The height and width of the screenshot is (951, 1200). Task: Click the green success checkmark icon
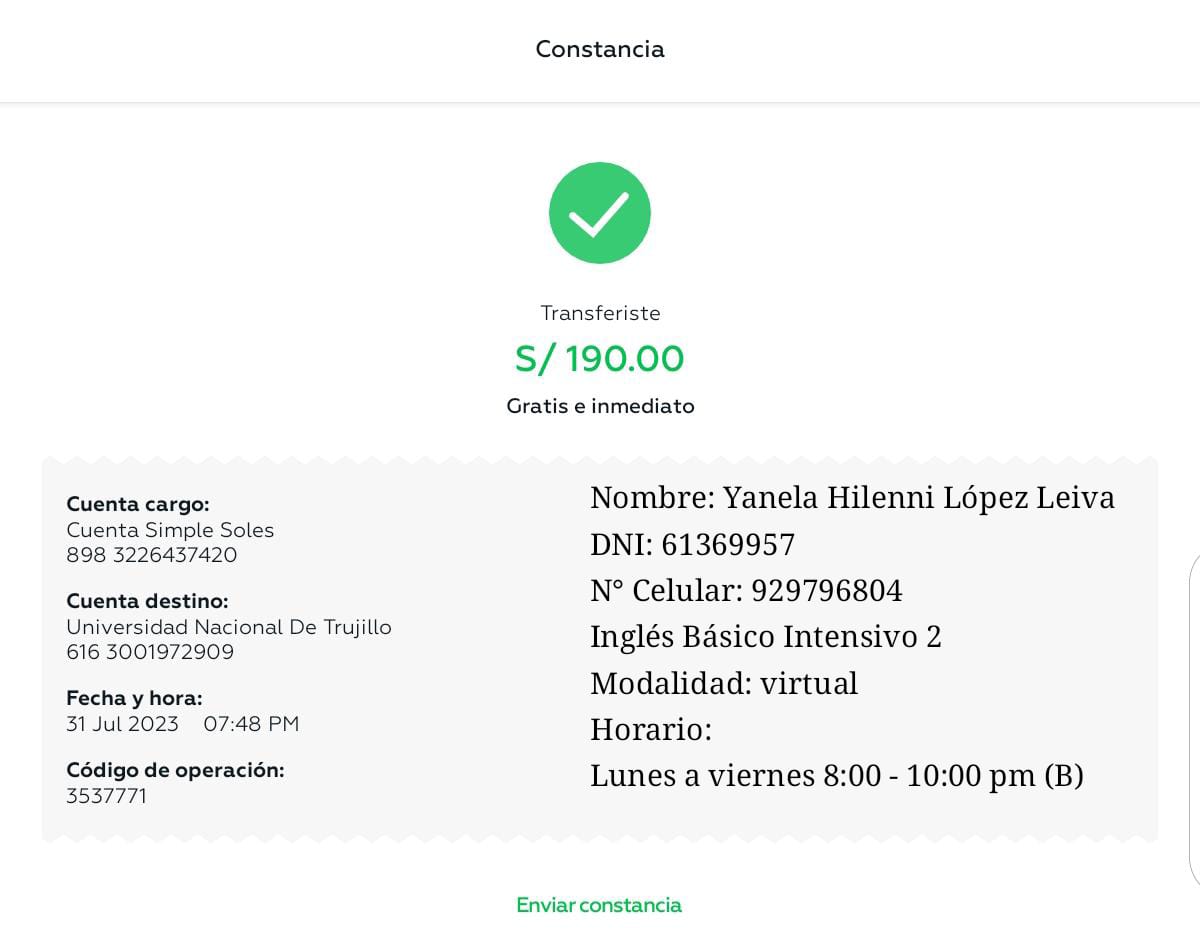point(600,213)
